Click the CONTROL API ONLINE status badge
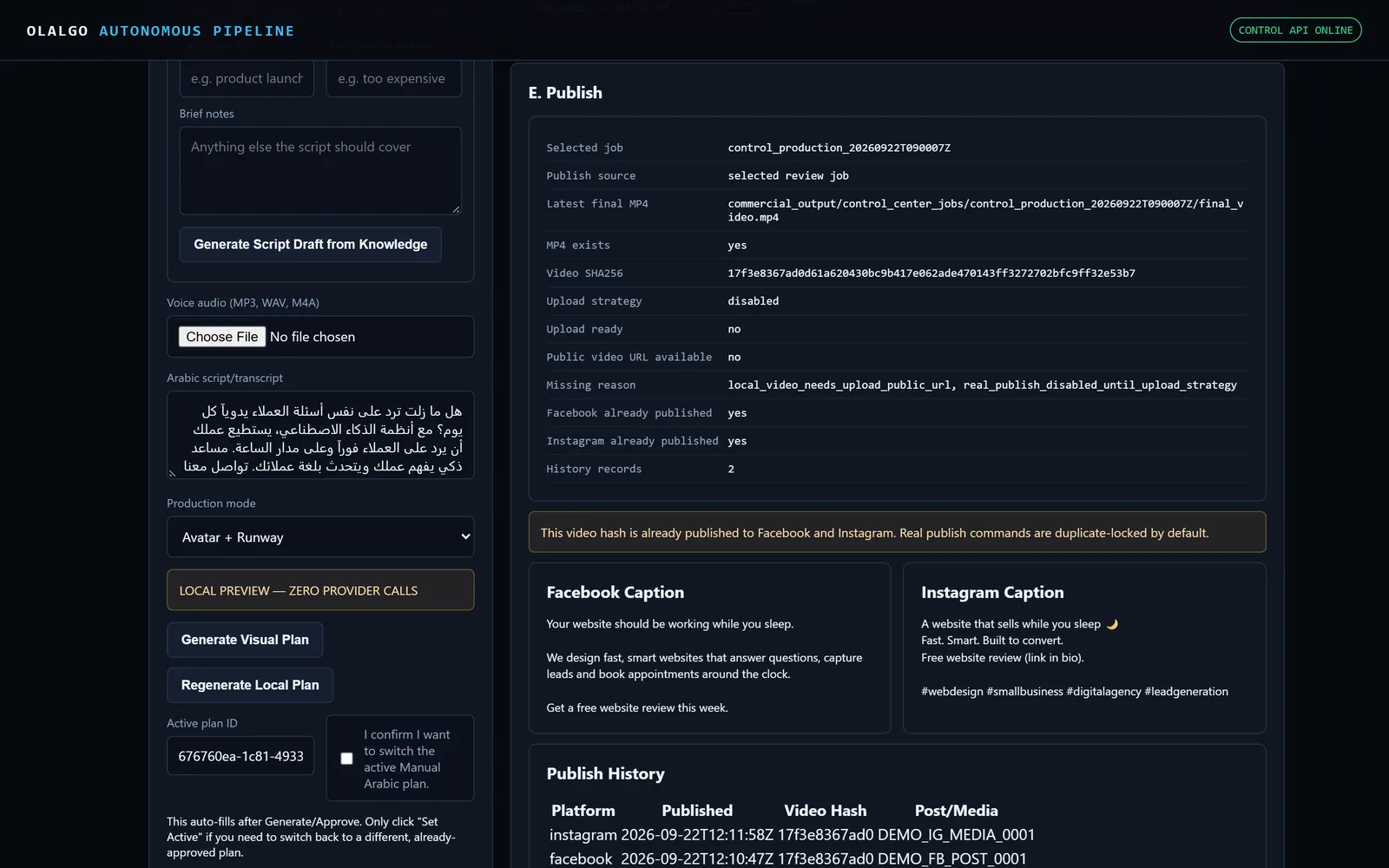 1295,30
